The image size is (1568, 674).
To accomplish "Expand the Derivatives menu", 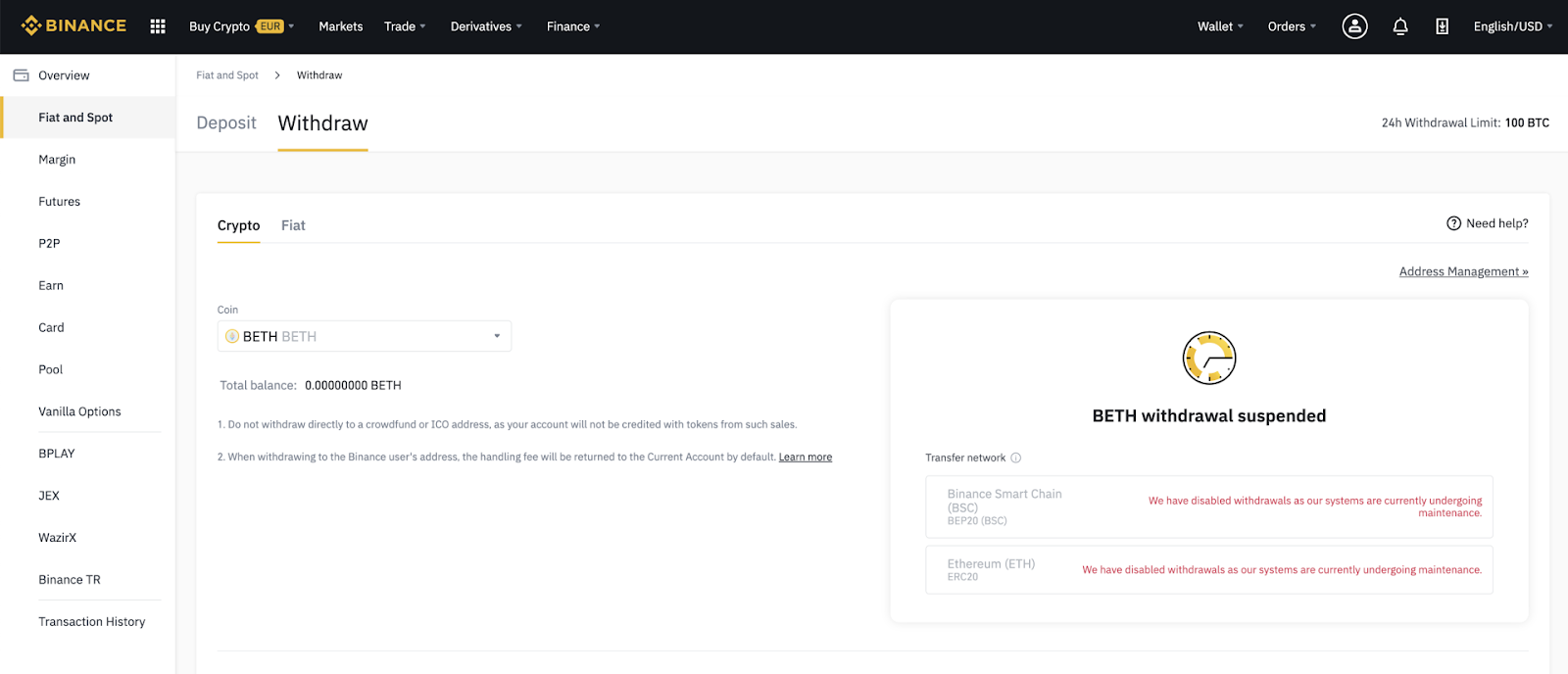I will tap(485, 26).
